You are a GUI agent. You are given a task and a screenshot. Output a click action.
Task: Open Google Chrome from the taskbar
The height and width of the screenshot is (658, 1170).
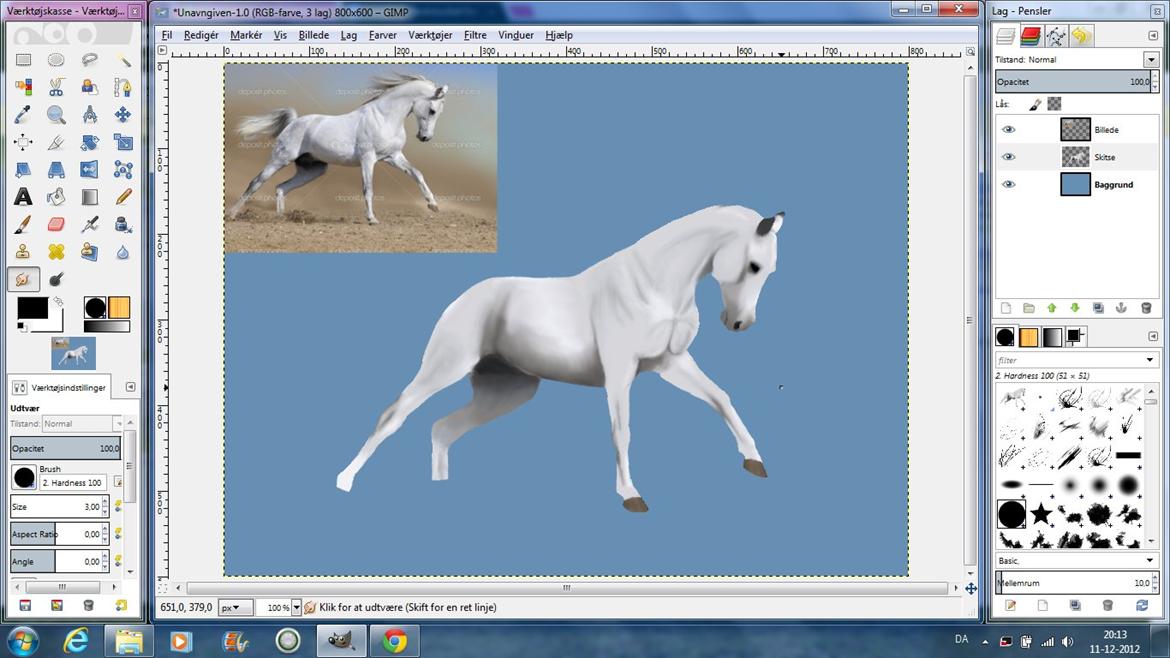pyautogui.click(x=395, y=640)
